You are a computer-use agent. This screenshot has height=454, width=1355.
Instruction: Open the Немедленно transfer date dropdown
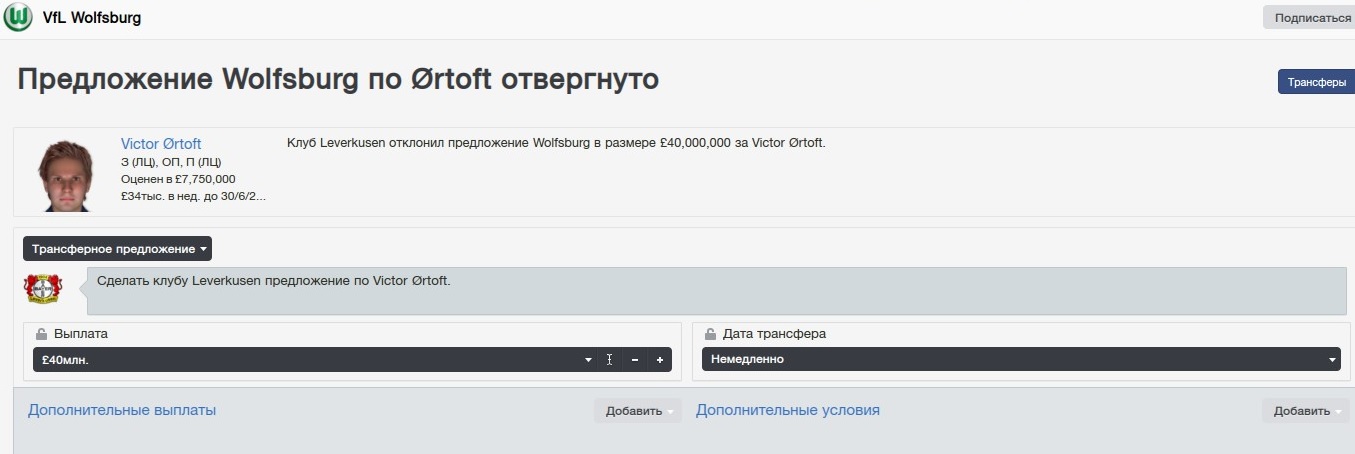point(1020,360)
